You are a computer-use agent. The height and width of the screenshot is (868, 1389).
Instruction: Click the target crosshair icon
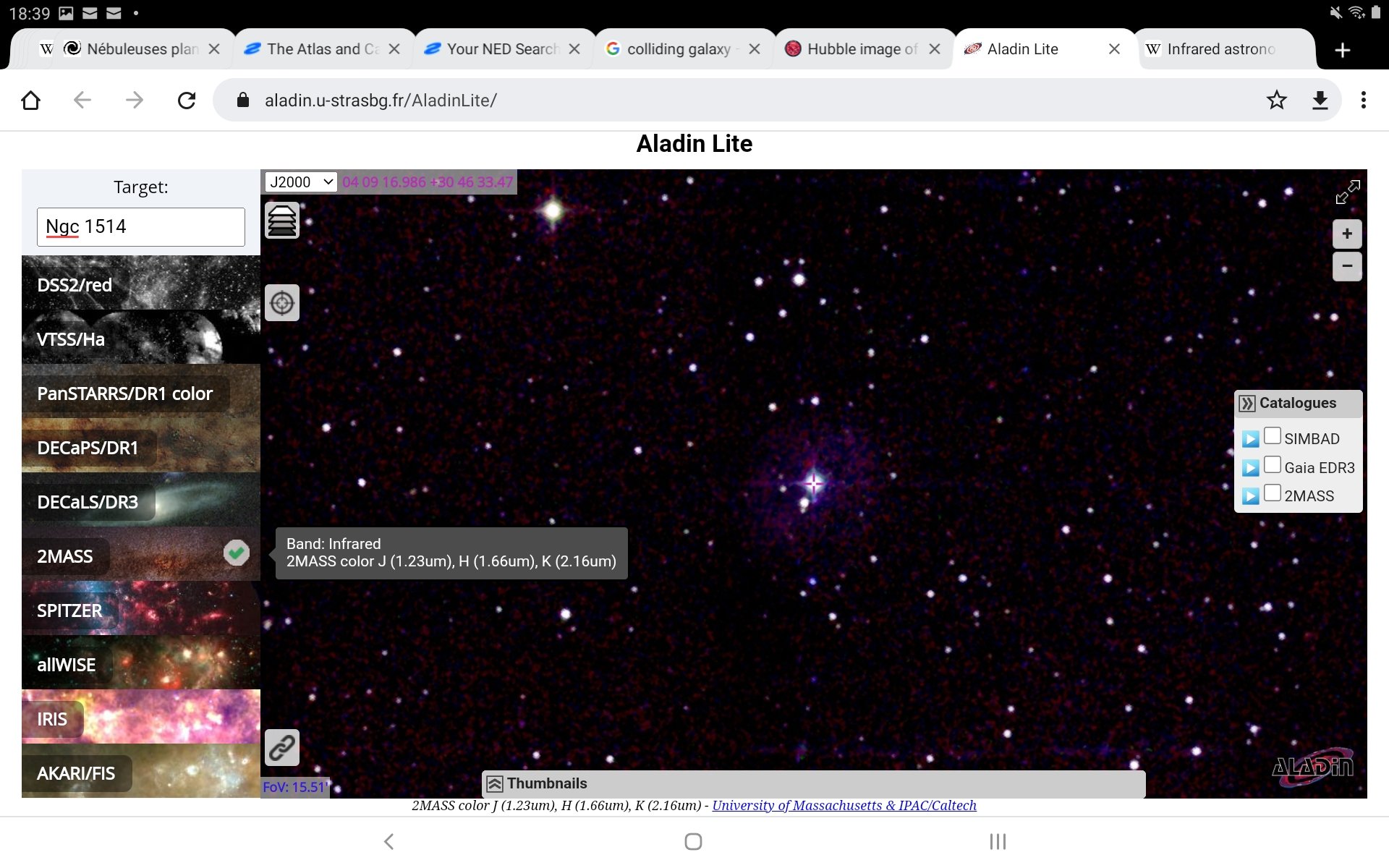(282, 302)
